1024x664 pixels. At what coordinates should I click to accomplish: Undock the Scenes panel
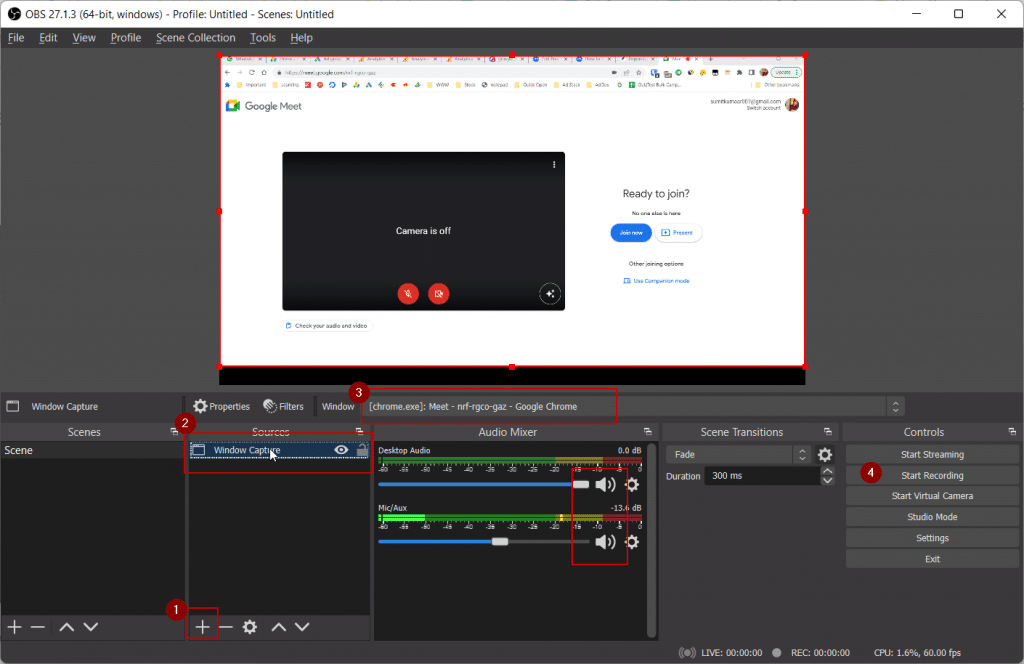pyautogui.click(x=174, y=432)
